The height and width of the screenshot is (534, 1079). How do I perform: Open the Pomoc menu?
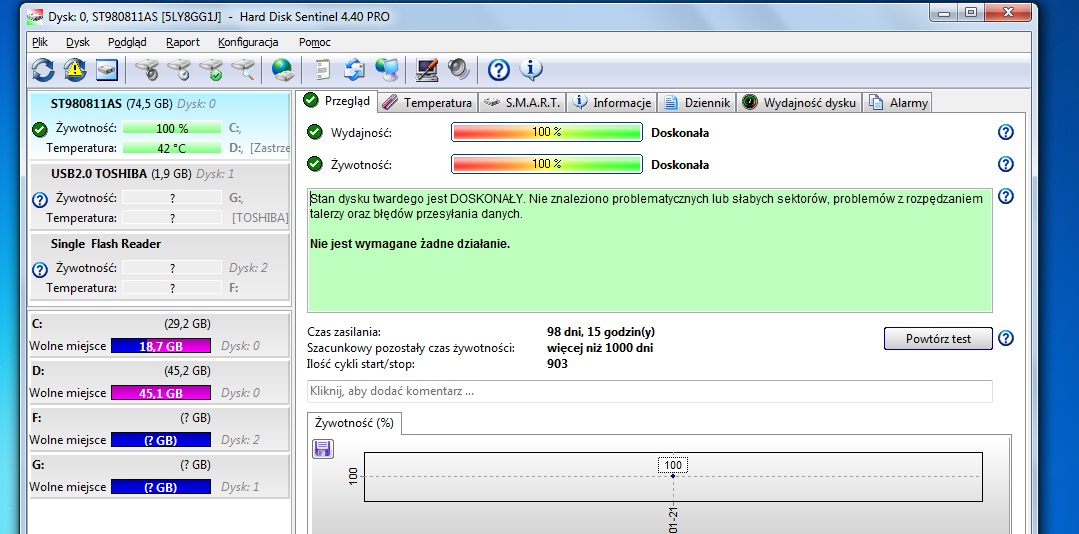click(x=315, y=42)
